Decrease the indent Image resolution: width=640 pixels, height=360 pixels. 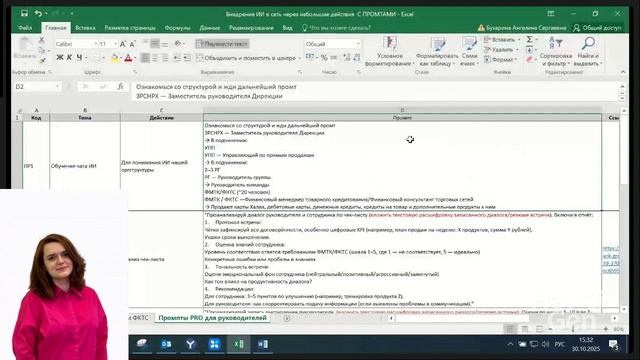tap(177, 58)
